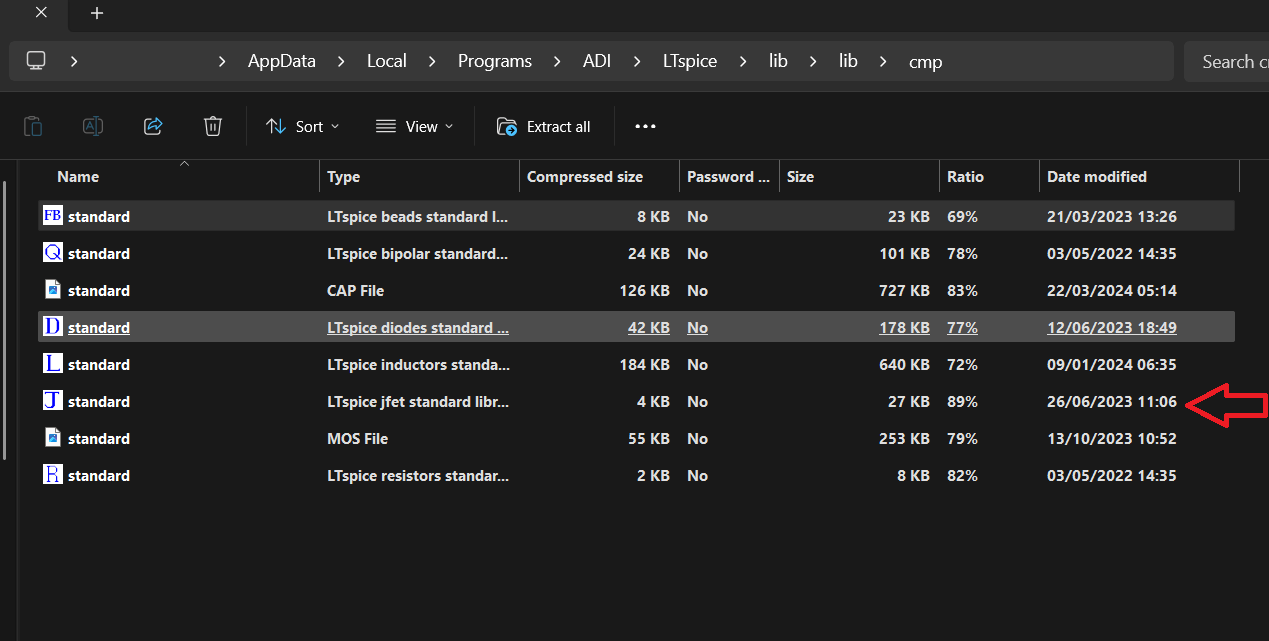
Task: Open the Sort dropdown
Action: tap(302, 126)
